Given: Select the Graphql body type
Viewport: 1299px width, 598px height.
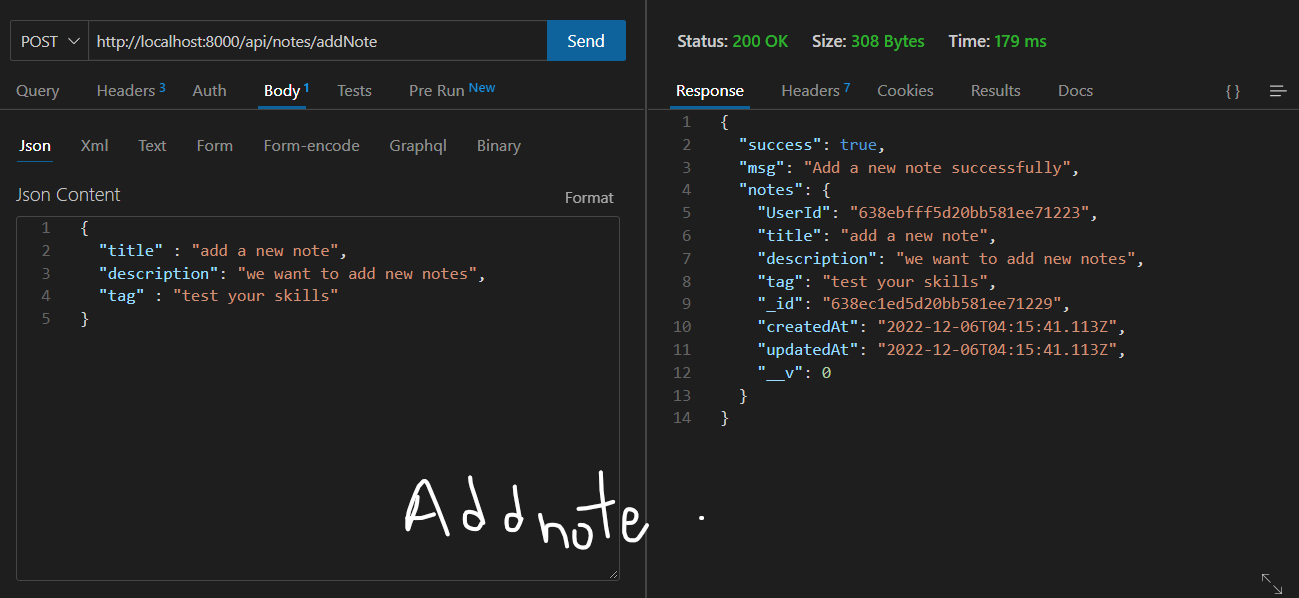Looking at the screenshot, I should click(418, 145).
